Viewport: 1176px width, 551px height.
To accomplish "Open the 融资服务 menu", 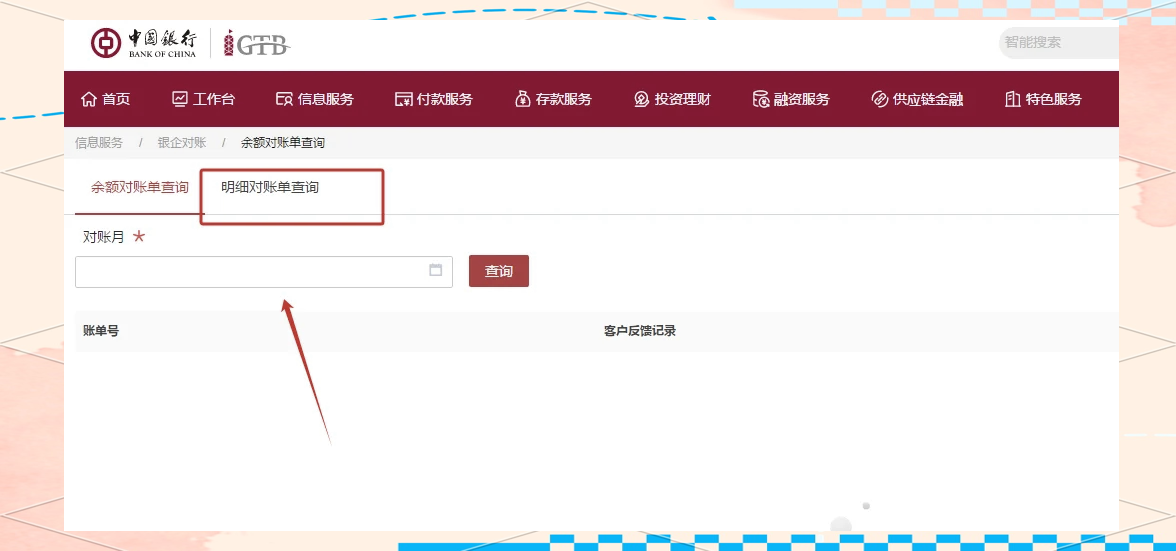I will [x=791, y=99].
